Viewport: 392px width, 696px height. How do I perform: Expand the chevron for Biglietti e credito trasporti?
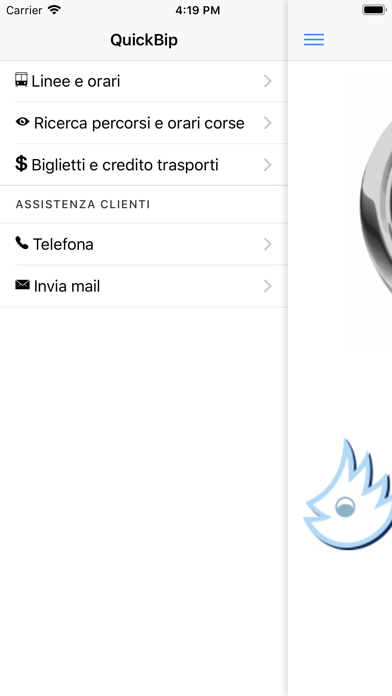point(267,165)
